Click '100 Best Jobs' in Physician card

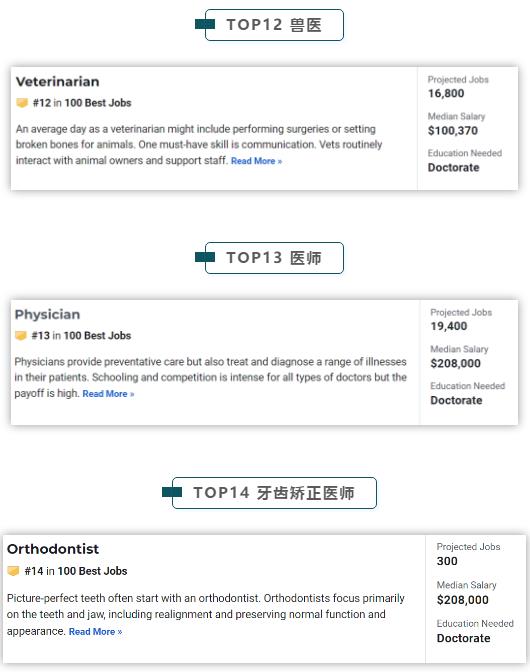97,336
